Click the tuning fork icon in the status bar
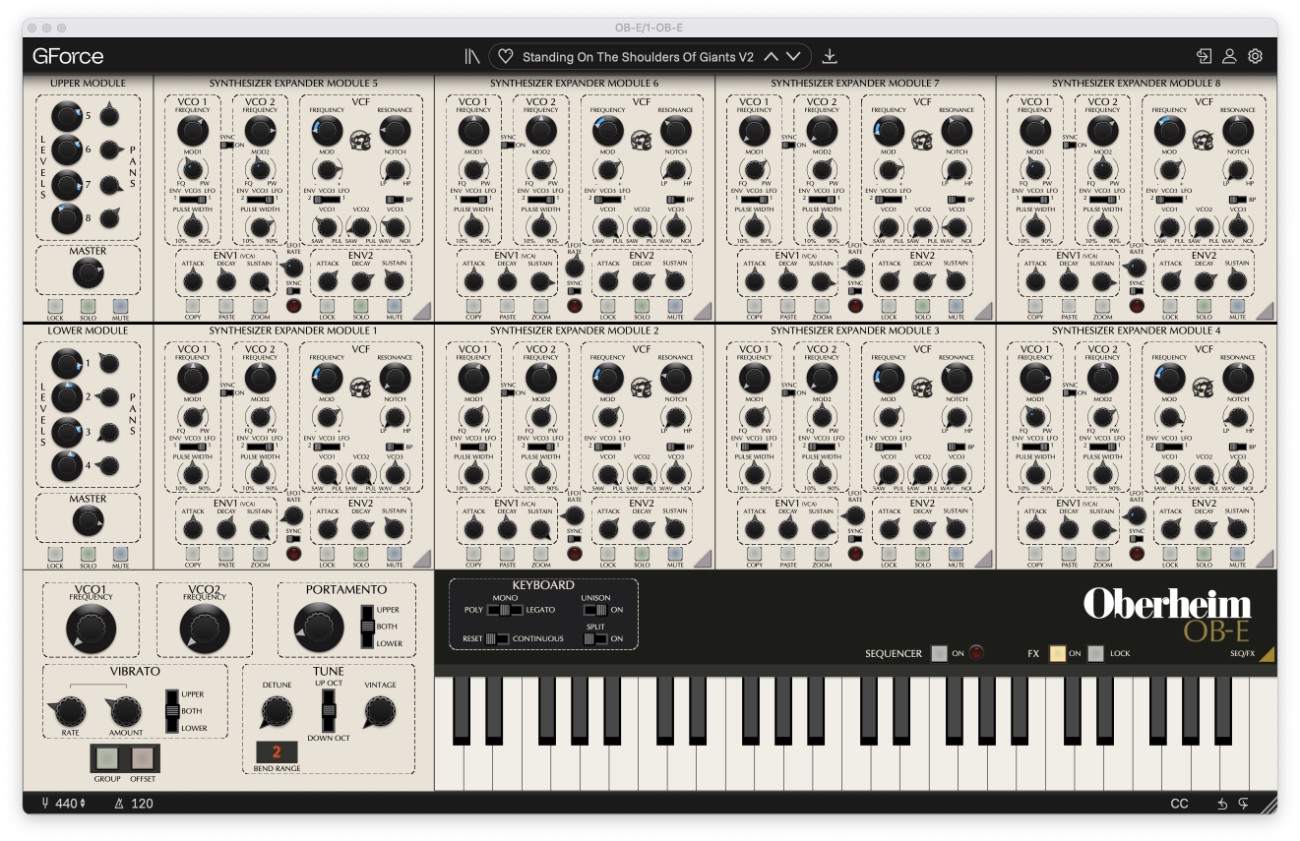The width and height of the screenshot is (1300, 841). point(46,803)
